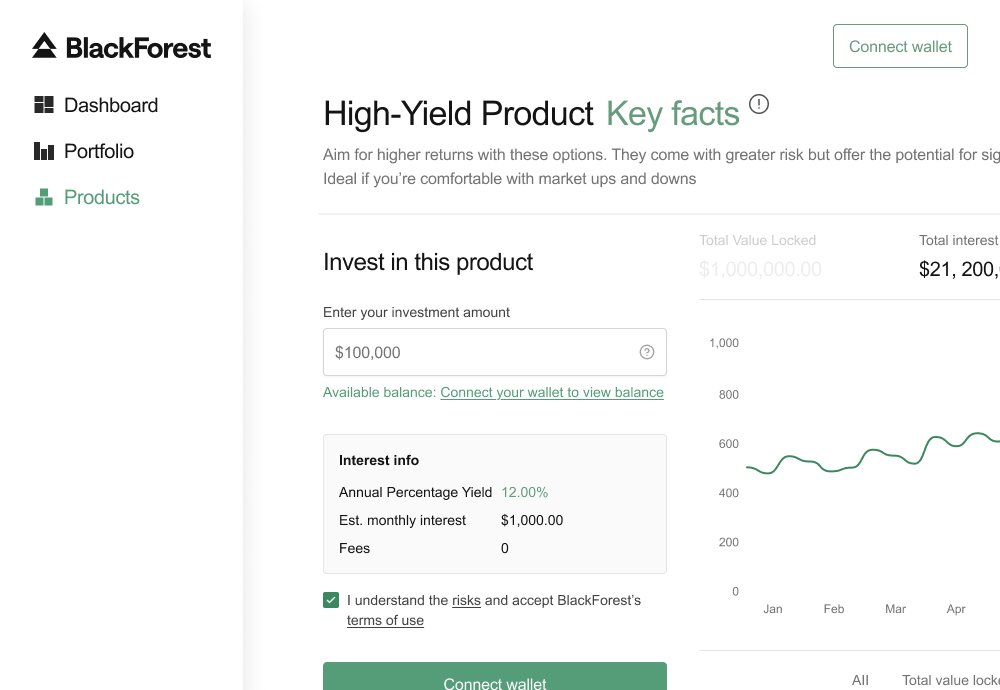Click the Portfolio bar chart icon

coord(43,150)
